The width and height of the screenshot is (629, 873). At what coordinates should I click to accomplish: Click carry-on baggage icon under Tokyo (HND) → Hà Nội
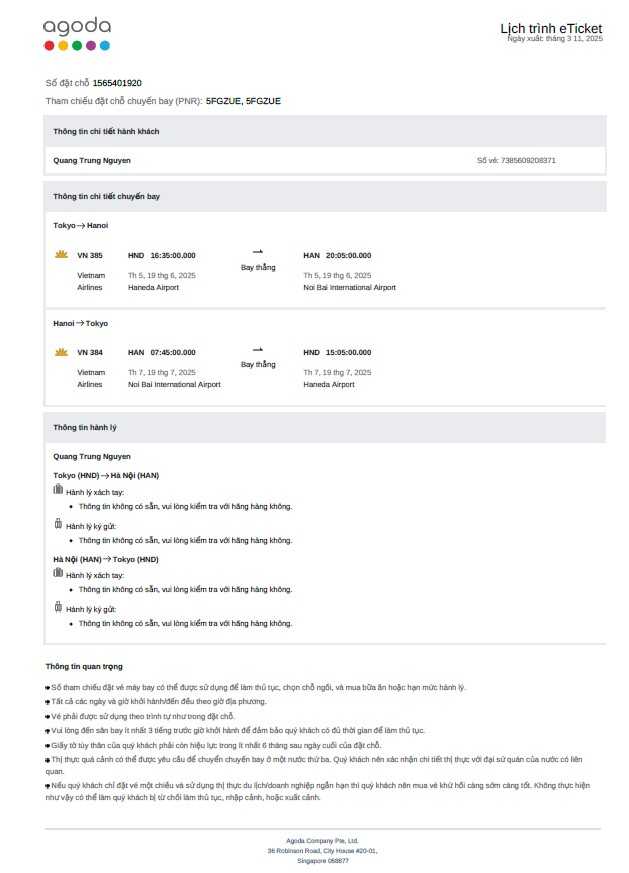58,490
